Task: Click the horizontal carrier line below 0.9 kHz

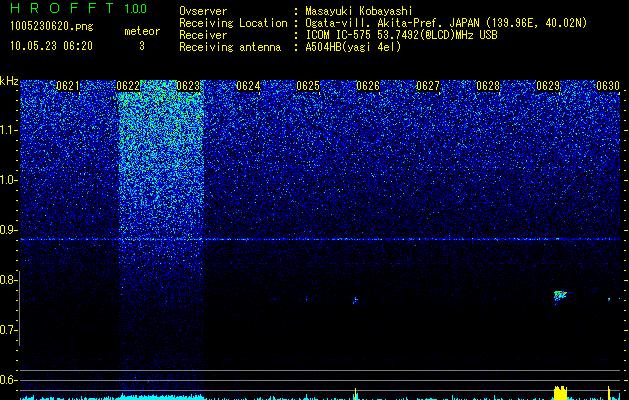Action: [x=320, y=240]
